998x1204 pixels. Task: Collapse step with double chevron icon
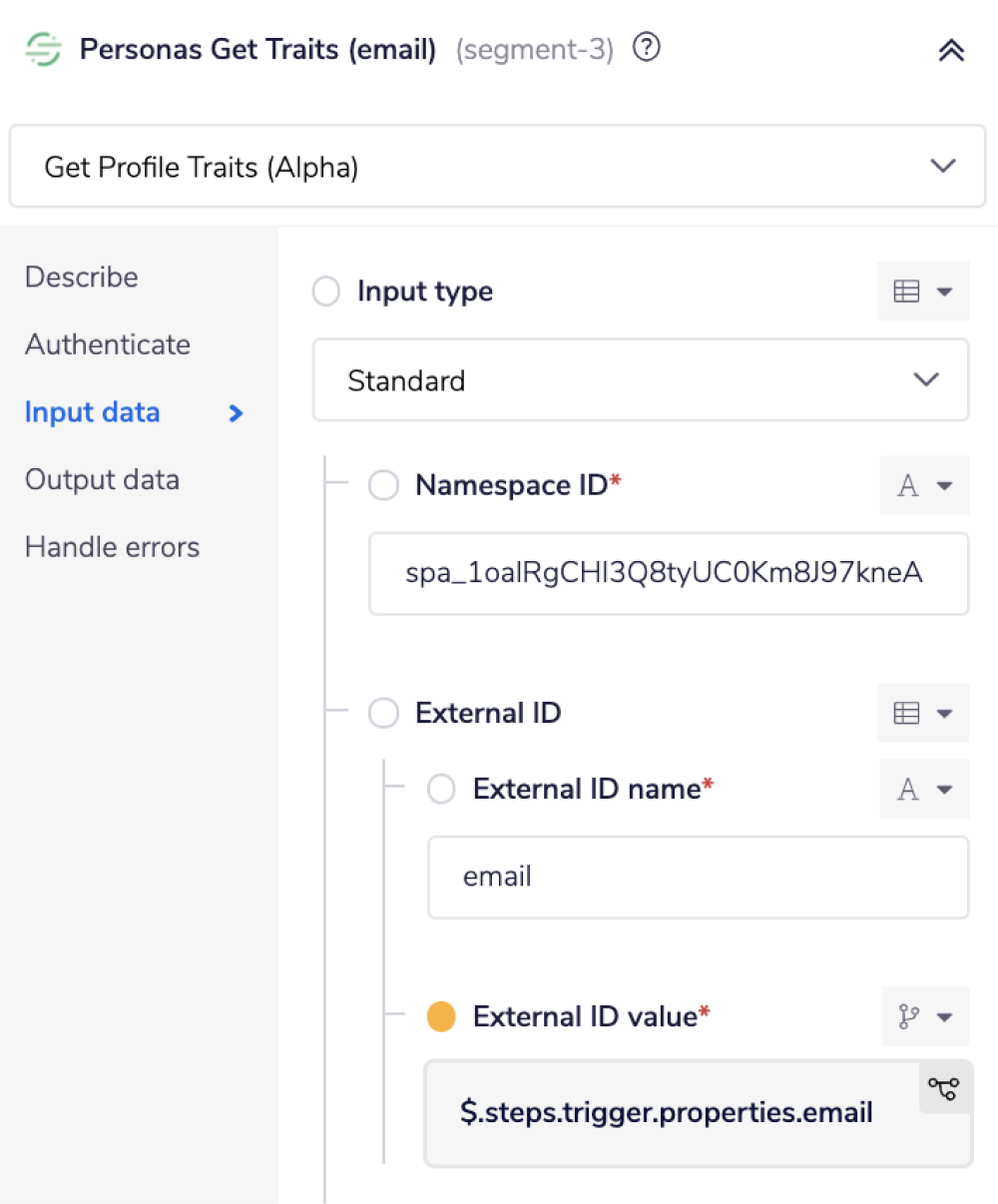[951, 50]
